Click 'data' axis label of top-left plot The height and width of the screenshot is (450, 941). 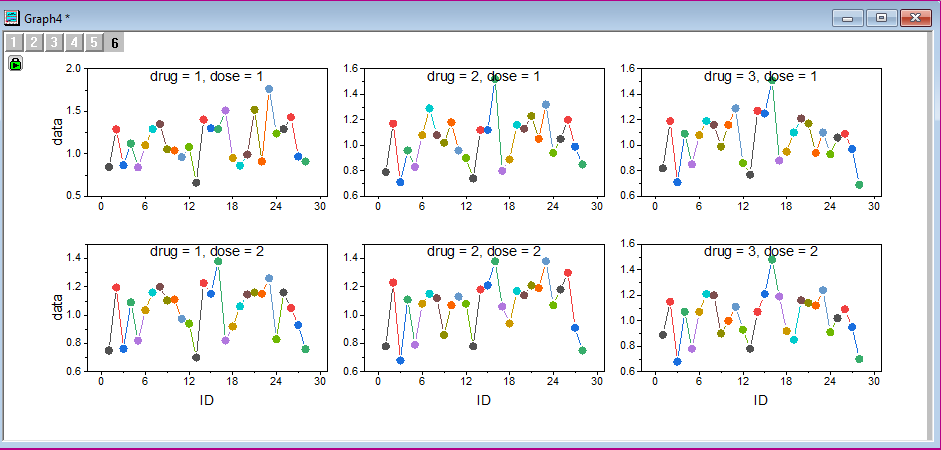[x=58, y=132]
